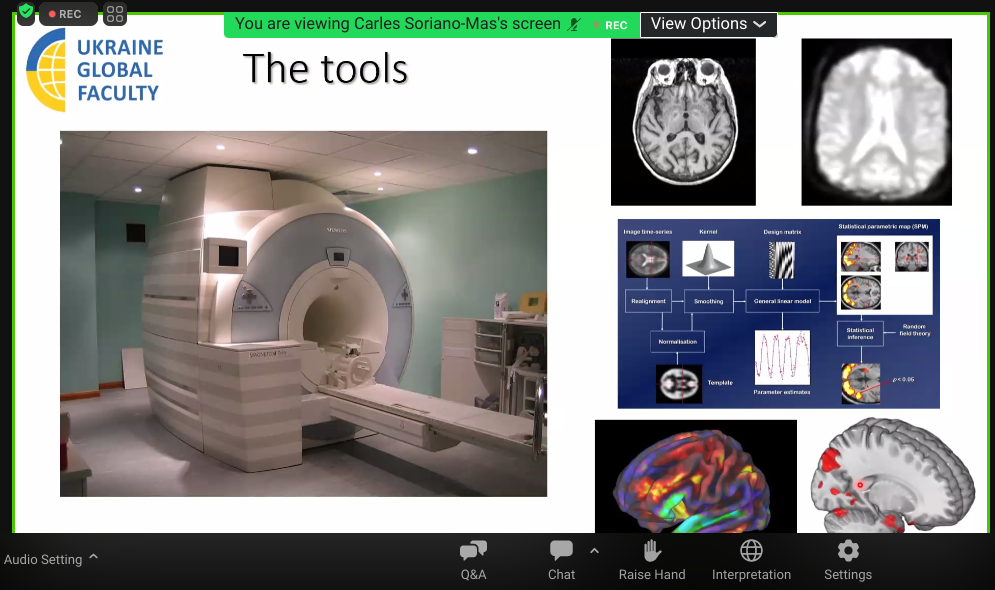The width and height of the screenshot is (995, 590).
Task: Click the MRI scanner photo on the slide
Action: 303,313
